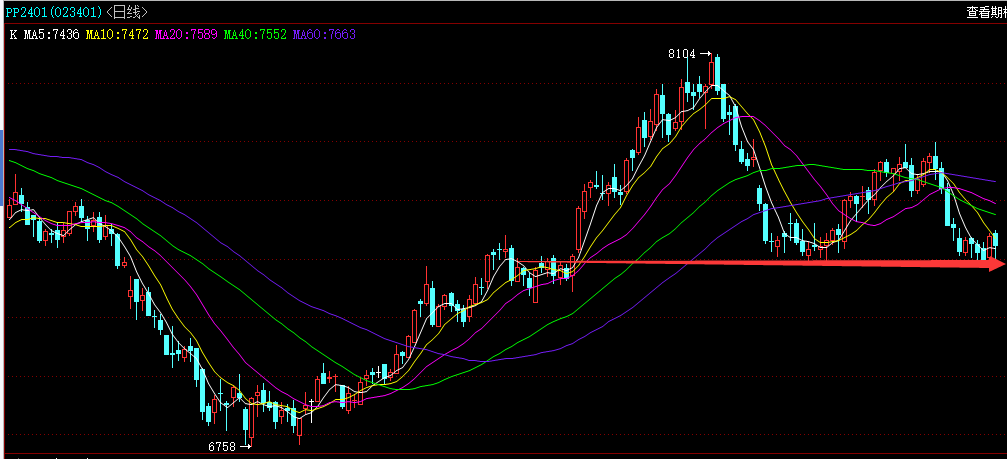Click the red arrow's left starting point

click(575, 262)
